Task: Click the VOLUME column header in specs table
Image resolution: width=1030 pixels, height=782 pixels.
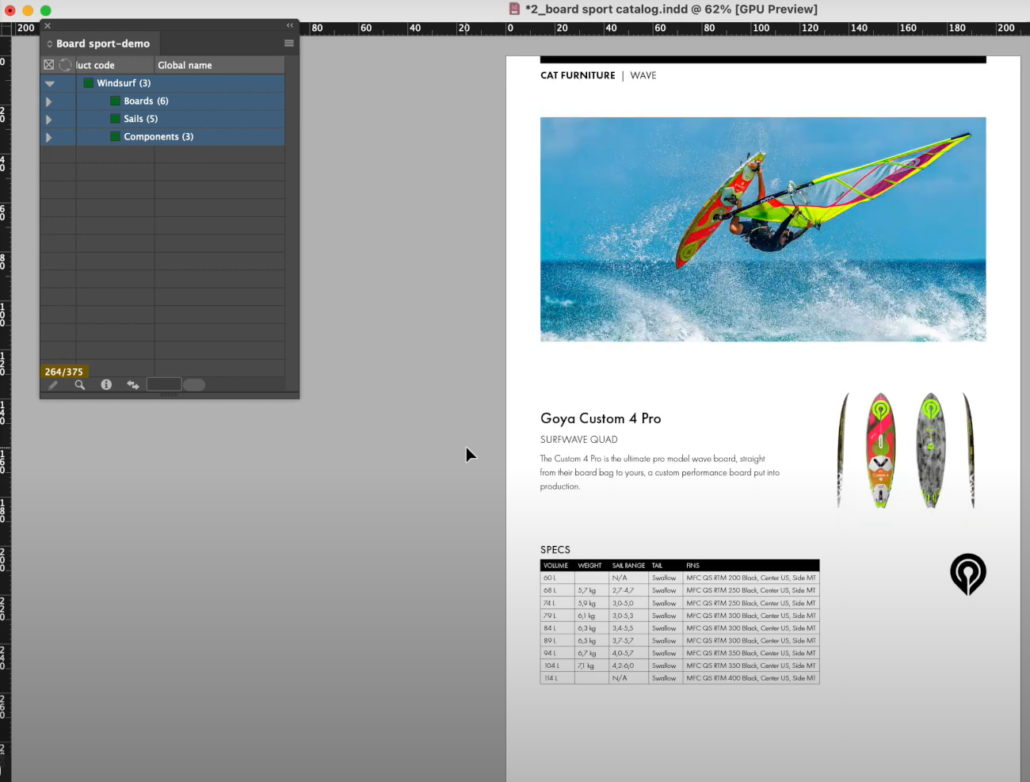Action: click(556, 565)
